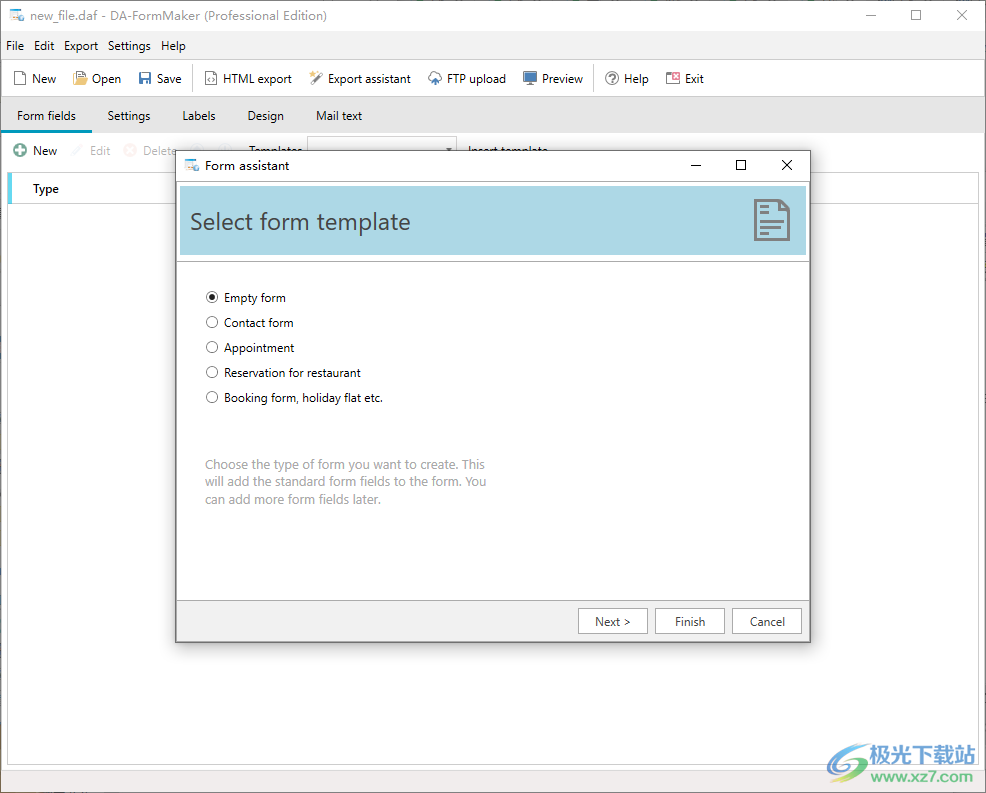Click the New file toolbar icon
This screenshot has height=793, width=986.
coord(20,79)
